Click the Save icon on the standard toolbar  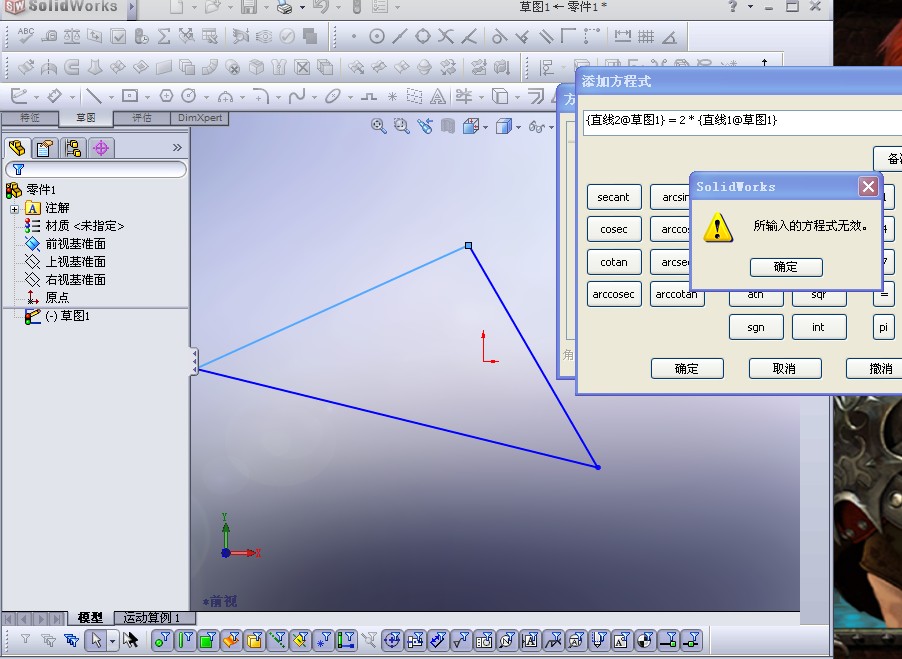point(249,10)
